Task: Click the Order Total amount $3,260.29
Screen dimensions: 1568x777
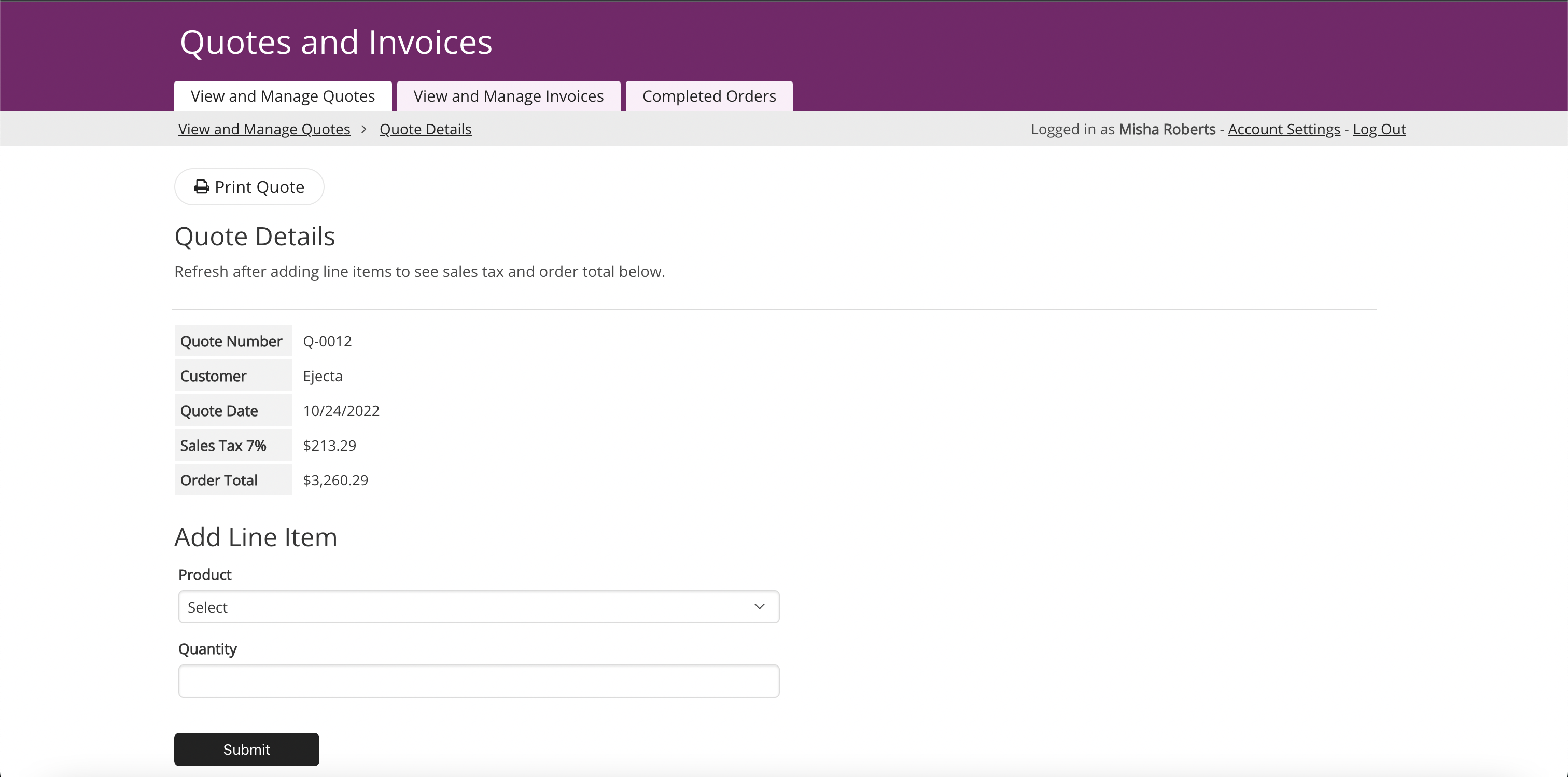Action: (x=335, y=480)
